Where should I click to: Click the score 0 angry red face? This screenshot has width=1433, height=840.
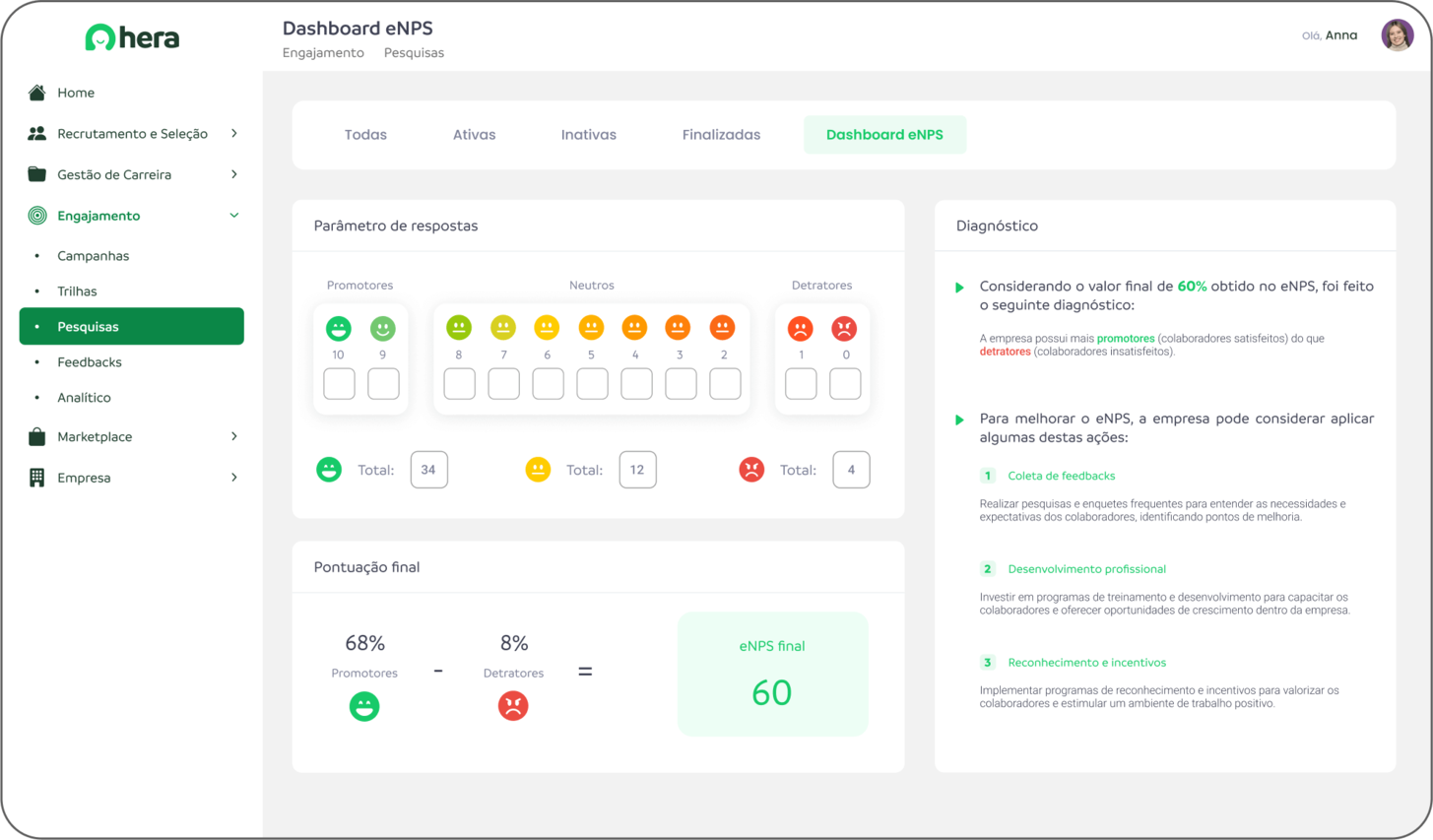(x=844, y=328)
